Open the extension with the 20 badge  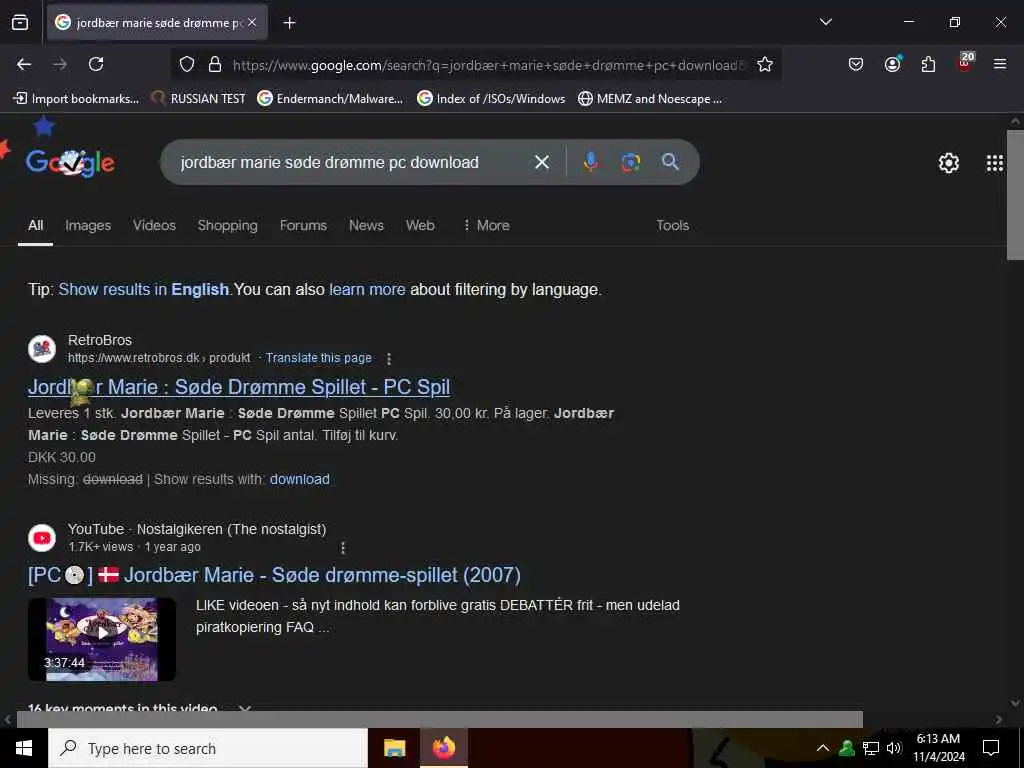coord(965,63)
